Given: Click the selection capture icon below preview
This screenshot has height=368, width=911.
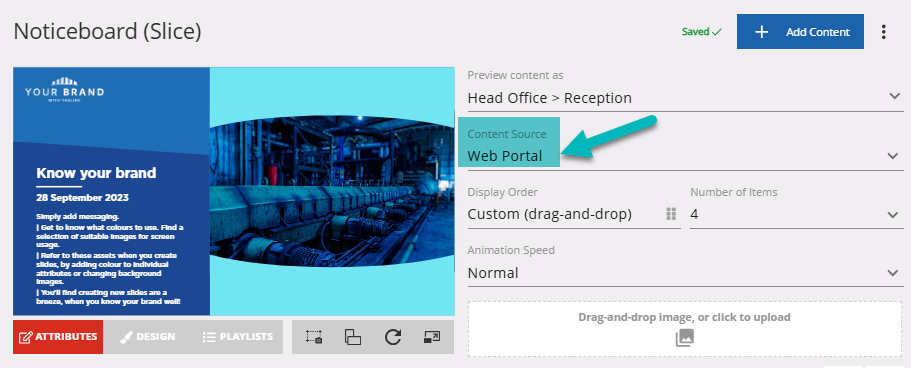Looking at the screenshot, I should 314,337.
